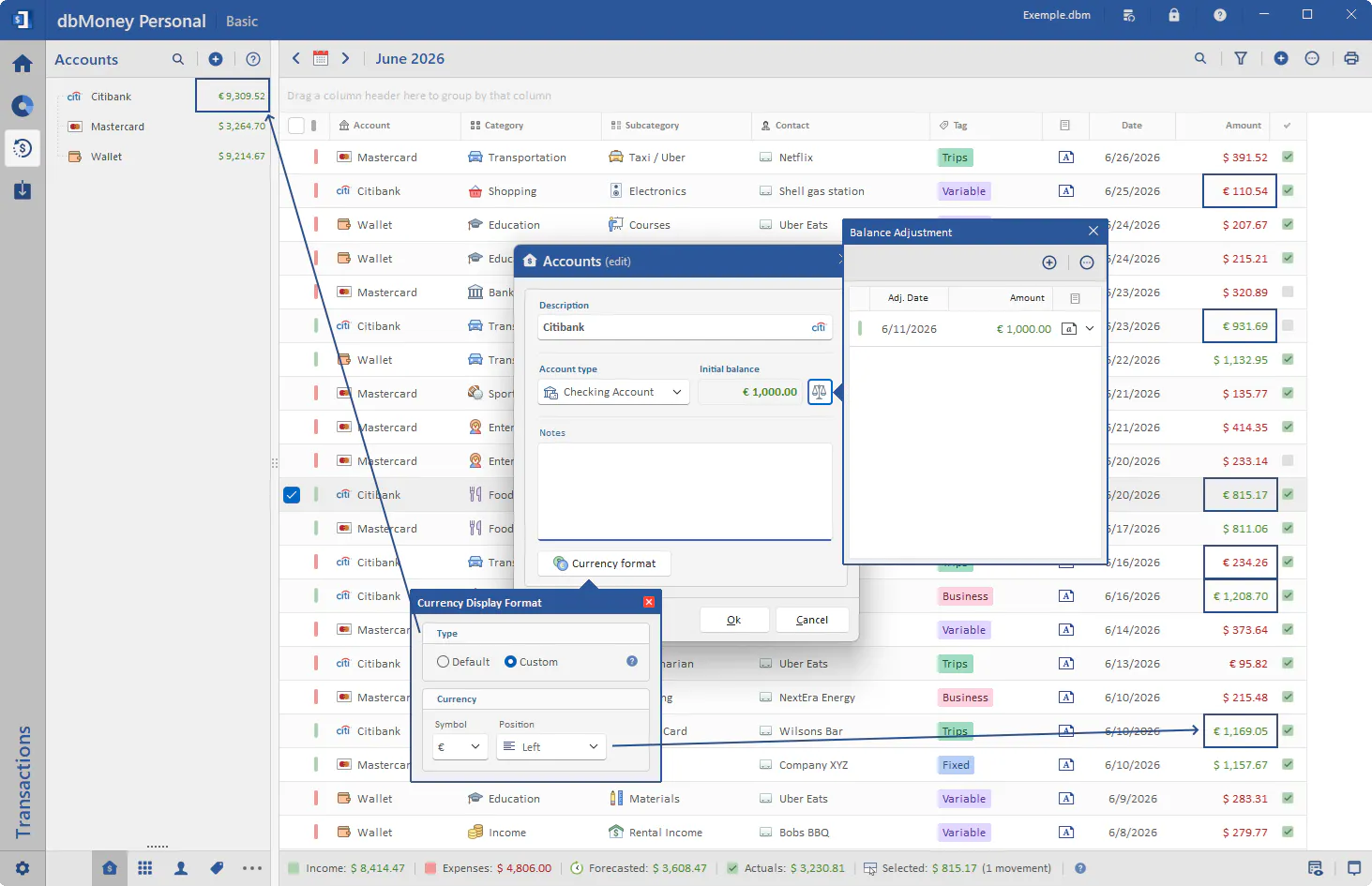Image resolution: width=1372 pixels, height=886 pixels.
Task: Open the transaction filter funnel
Action: (x=1241, y=58)
